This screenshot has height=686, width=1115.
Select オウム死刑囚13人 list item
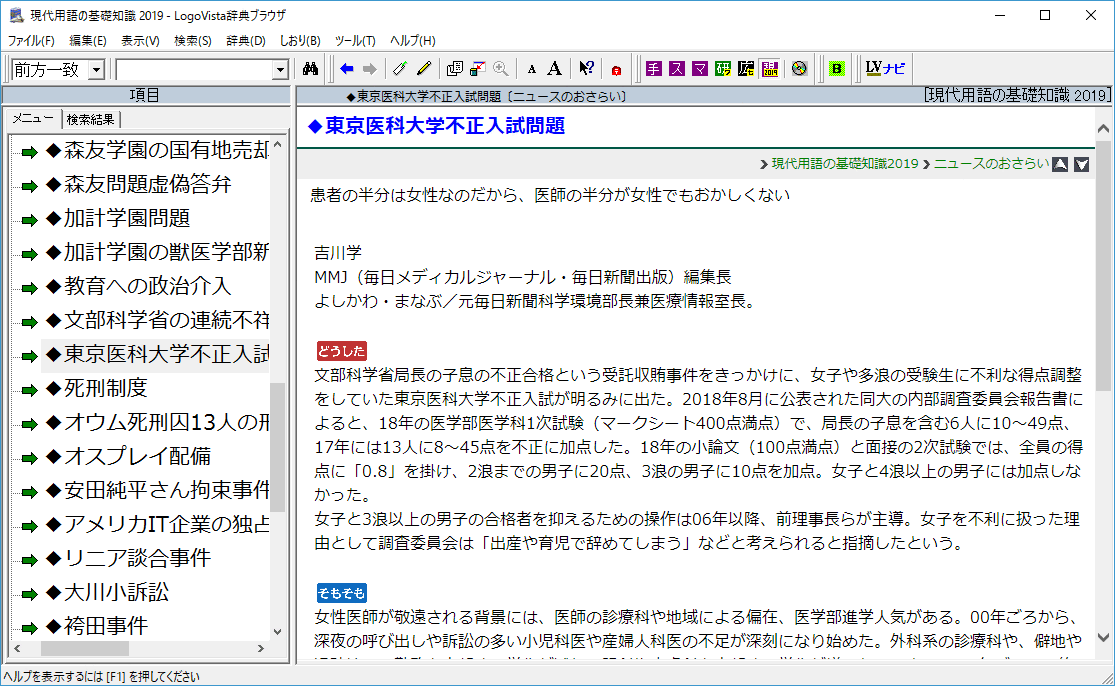(156, 422)
